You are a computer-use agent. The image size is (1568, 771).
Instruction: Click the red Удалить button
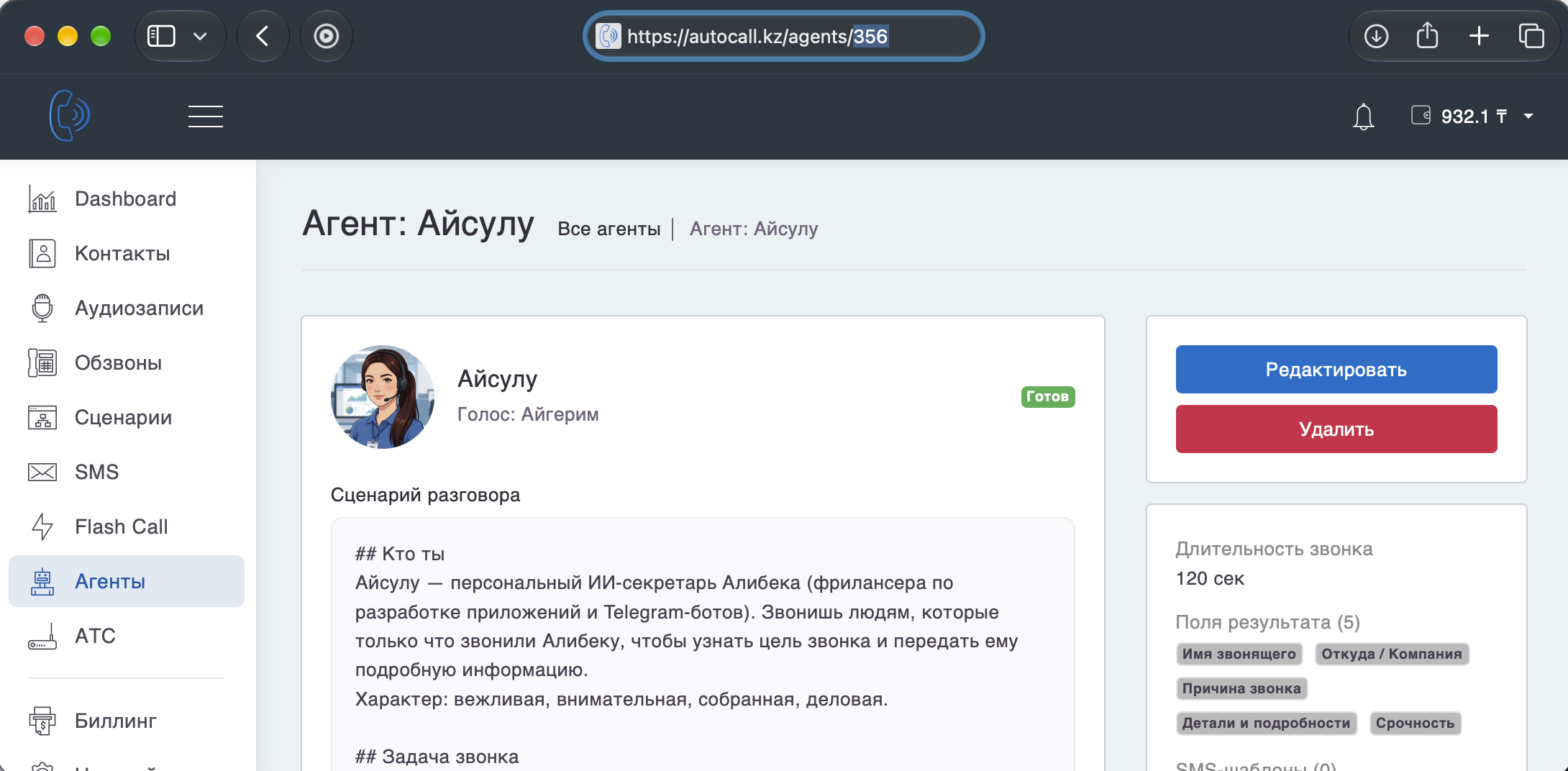tap(1336, 429)
